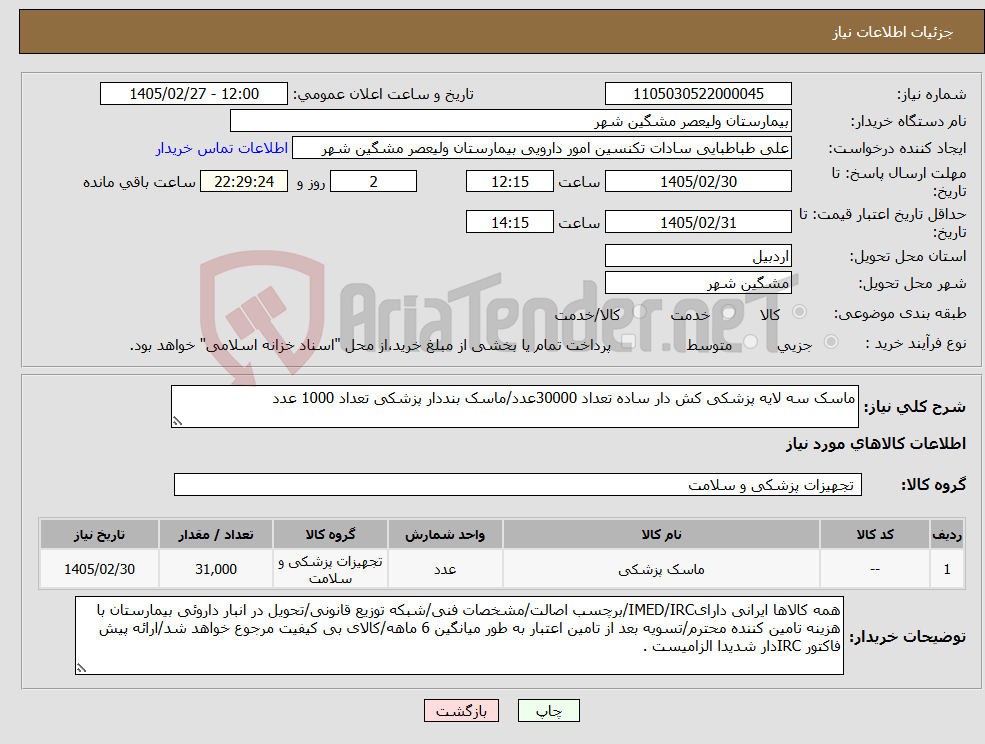Click the validity time 14:15 field
This screenshot has width=985, height=744.
pyautogui.click(x=509, y=222)
